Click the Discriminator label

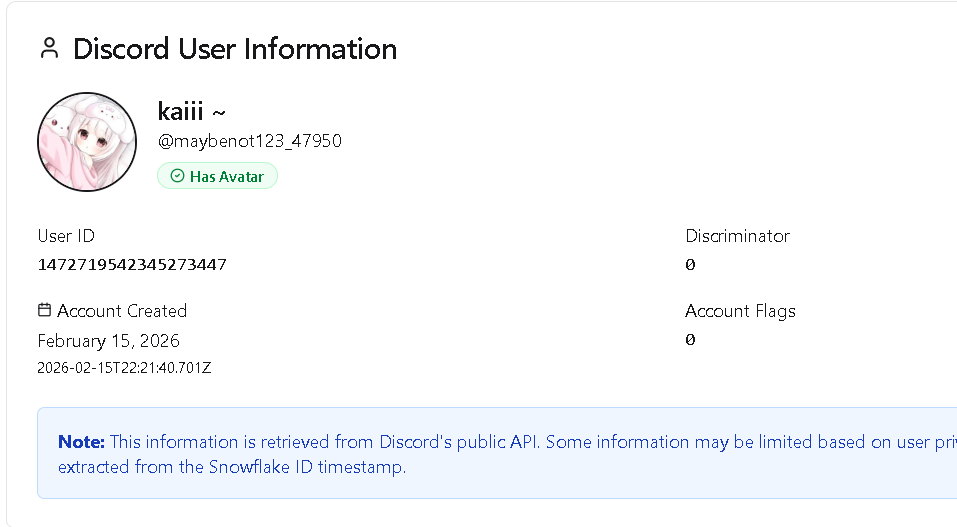737,236
